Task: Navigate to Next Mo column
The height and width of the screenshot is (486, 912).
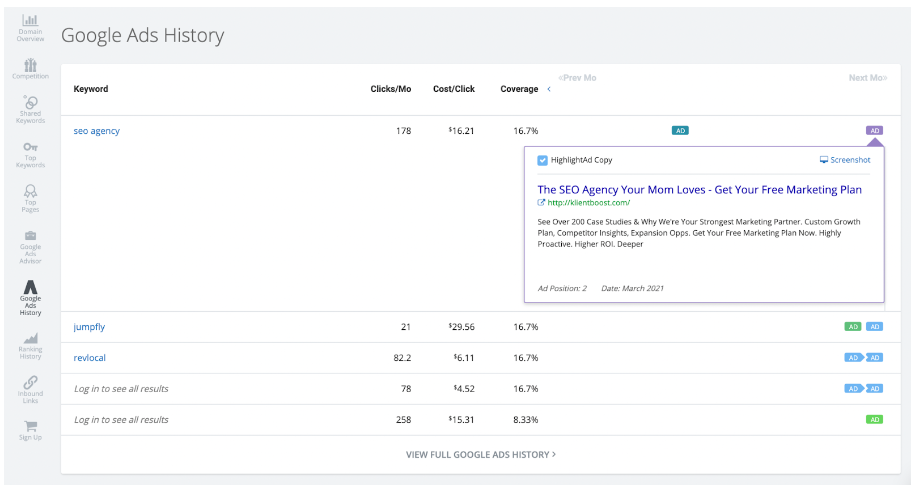Action: point(867,78)
